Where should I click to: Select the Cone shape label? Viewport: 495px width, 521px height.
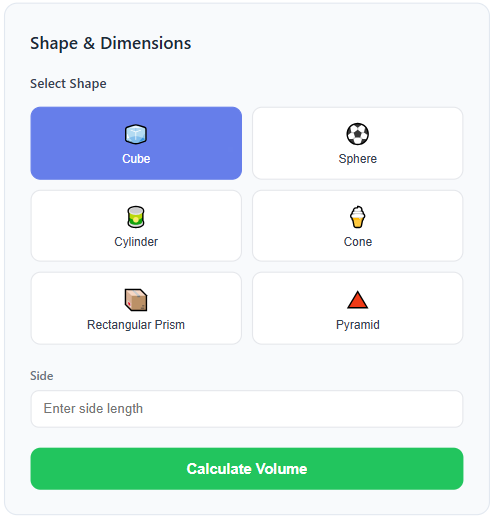pos(358,242)
